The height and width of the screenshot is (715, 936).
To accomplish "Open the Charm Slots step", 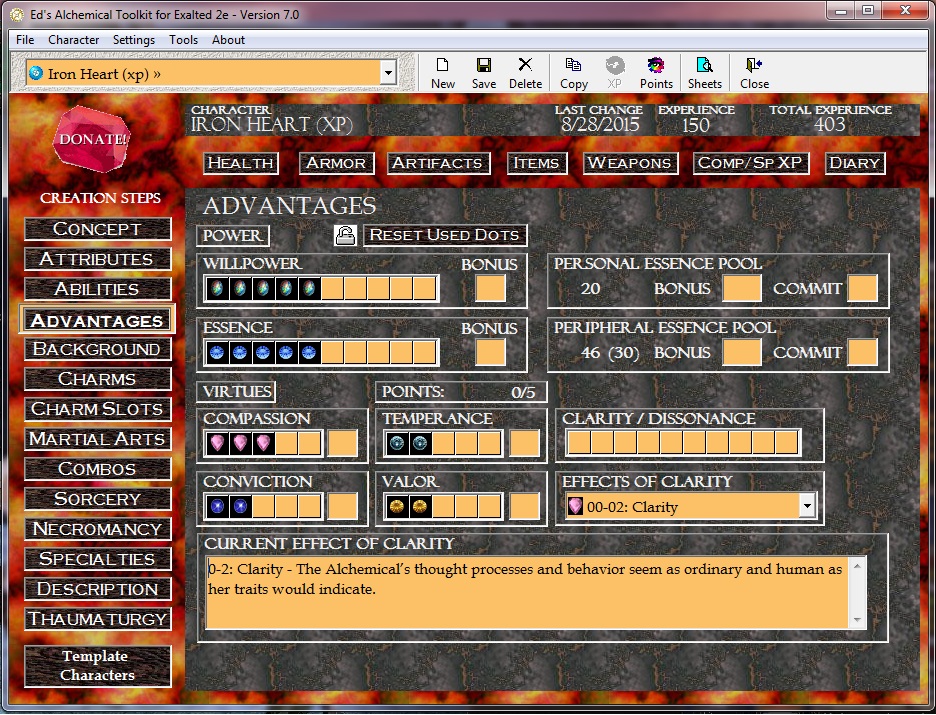I will [x=97, y=409].
